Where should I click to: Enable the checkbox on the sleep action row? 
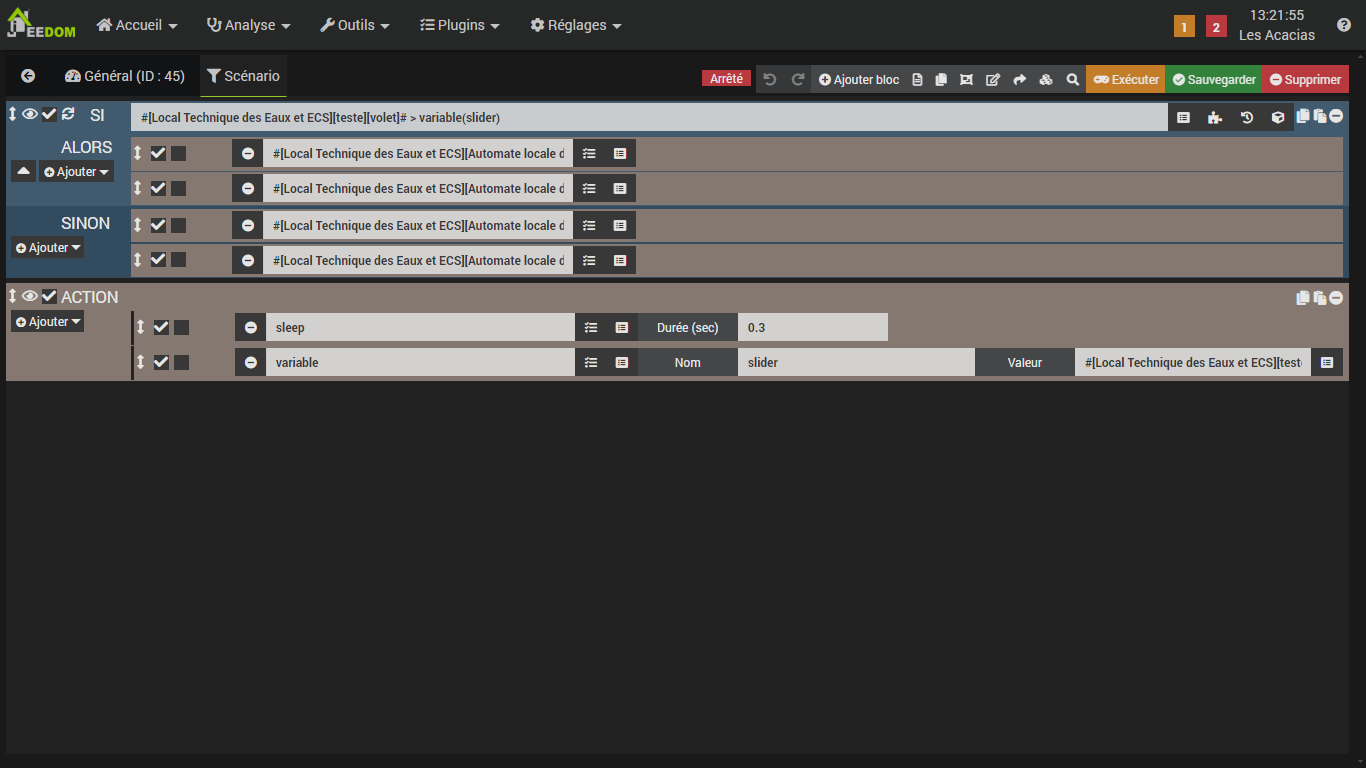tap(160, 327)
